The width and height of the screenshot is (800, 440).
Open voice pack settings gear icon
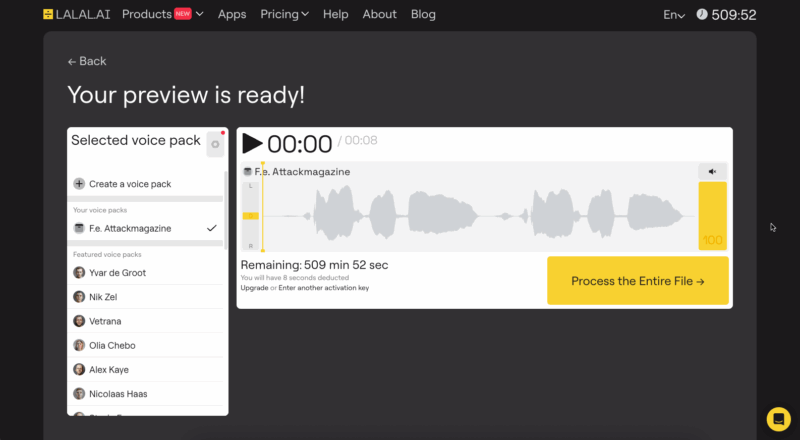pos(215,144)
